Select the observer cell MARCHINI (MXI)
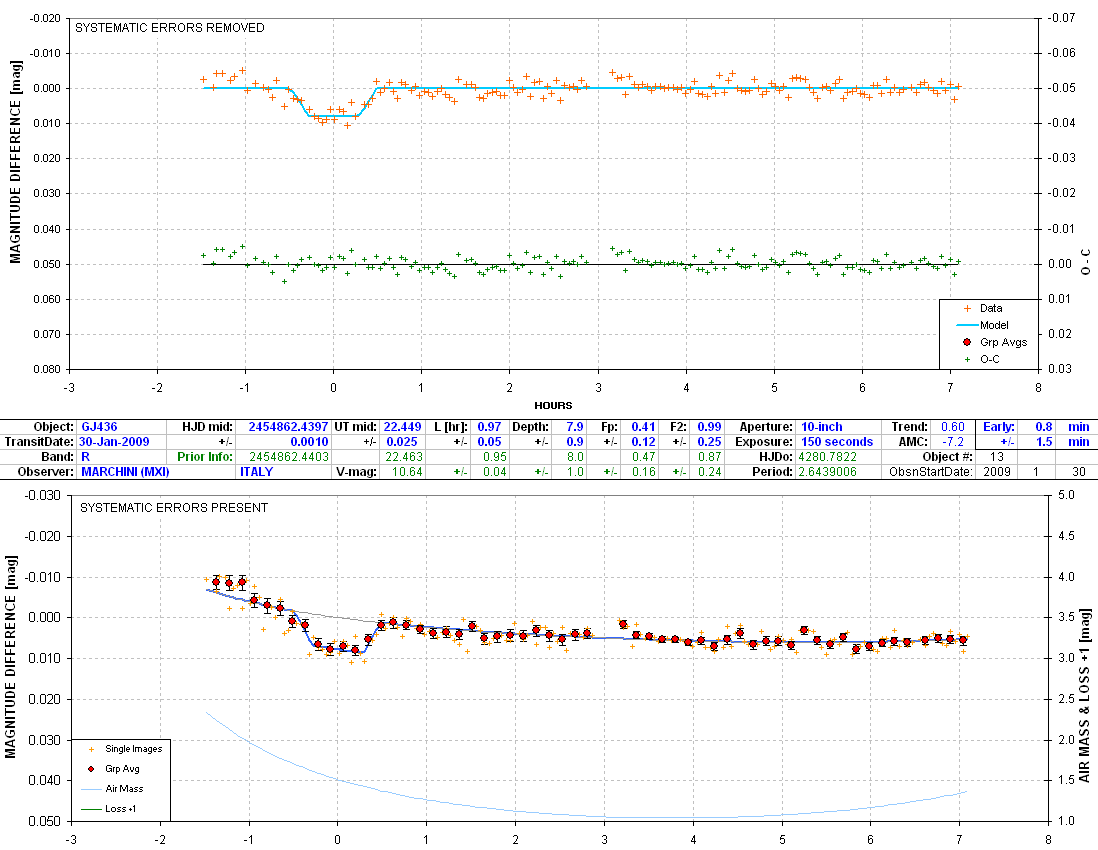This screenshot has height=850, width=1098. (x=125, y=471)
